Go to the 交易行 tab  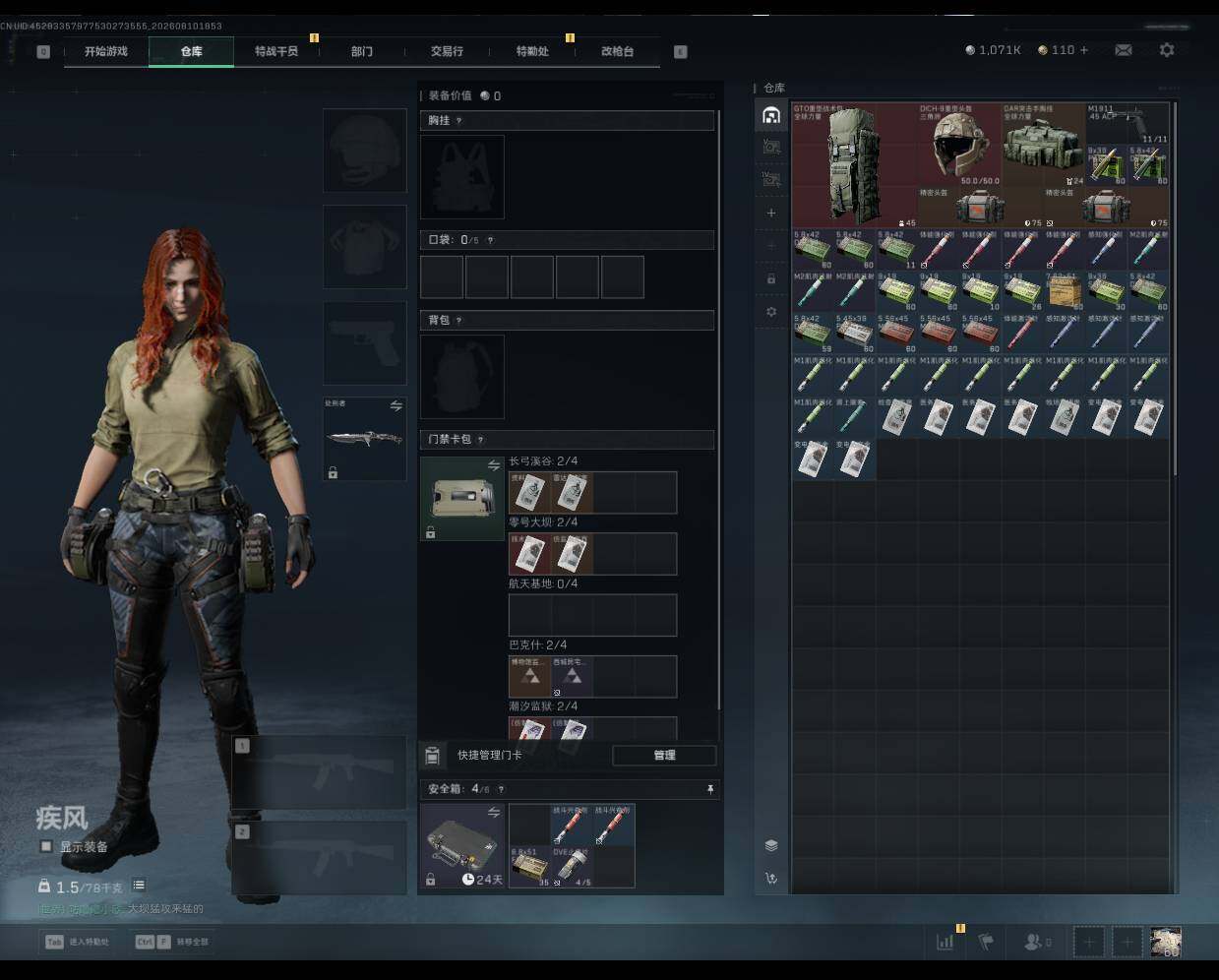click(x=447, y=51)
